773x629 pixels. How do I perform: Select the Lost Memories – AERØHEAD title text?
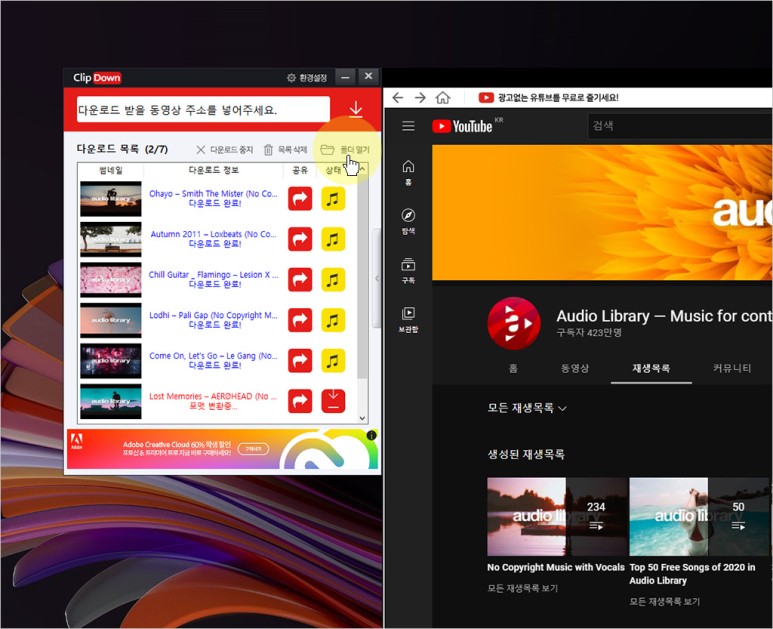tap(213, 396)
